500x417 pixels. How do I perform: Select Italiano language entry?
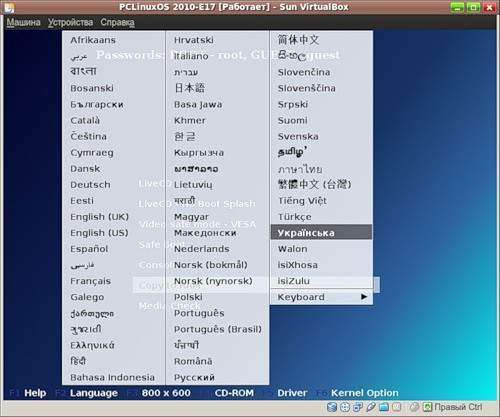point(191,56)
